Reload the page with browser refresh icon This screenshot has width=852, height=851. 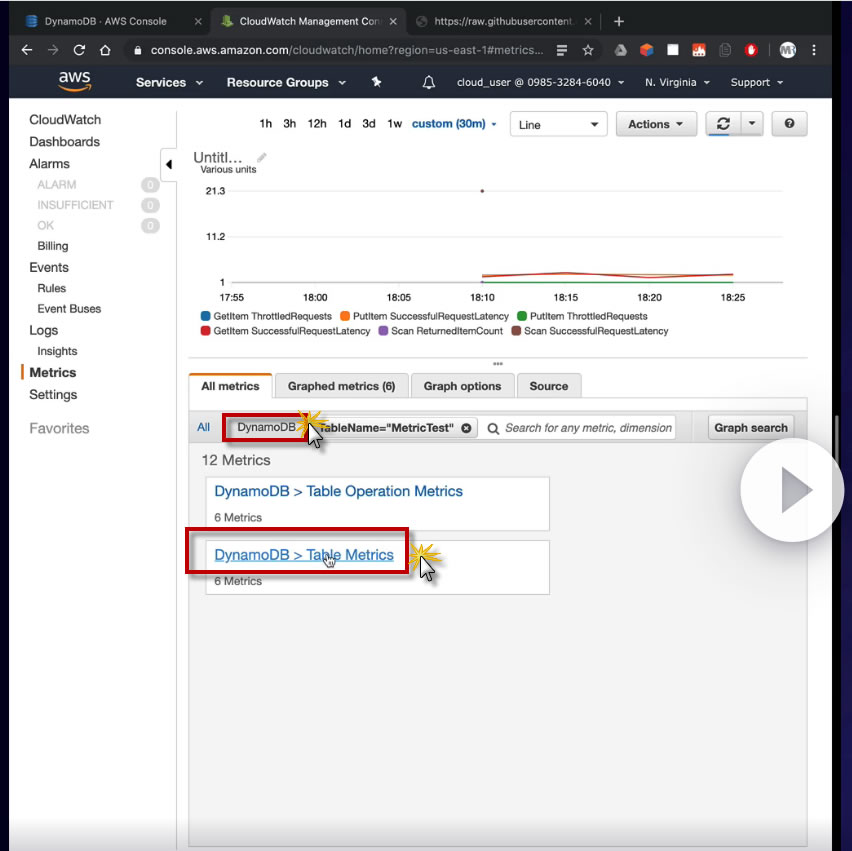79,50
